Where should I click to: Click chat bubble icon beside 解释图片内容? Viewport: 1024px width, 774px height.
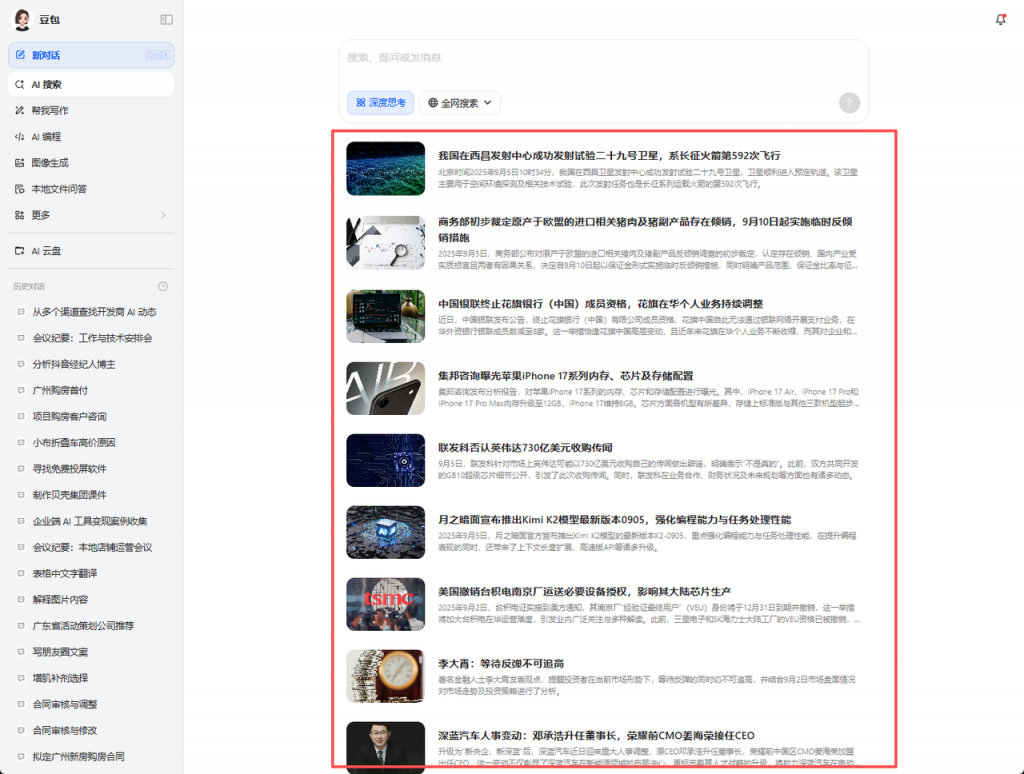coord(21,599)
